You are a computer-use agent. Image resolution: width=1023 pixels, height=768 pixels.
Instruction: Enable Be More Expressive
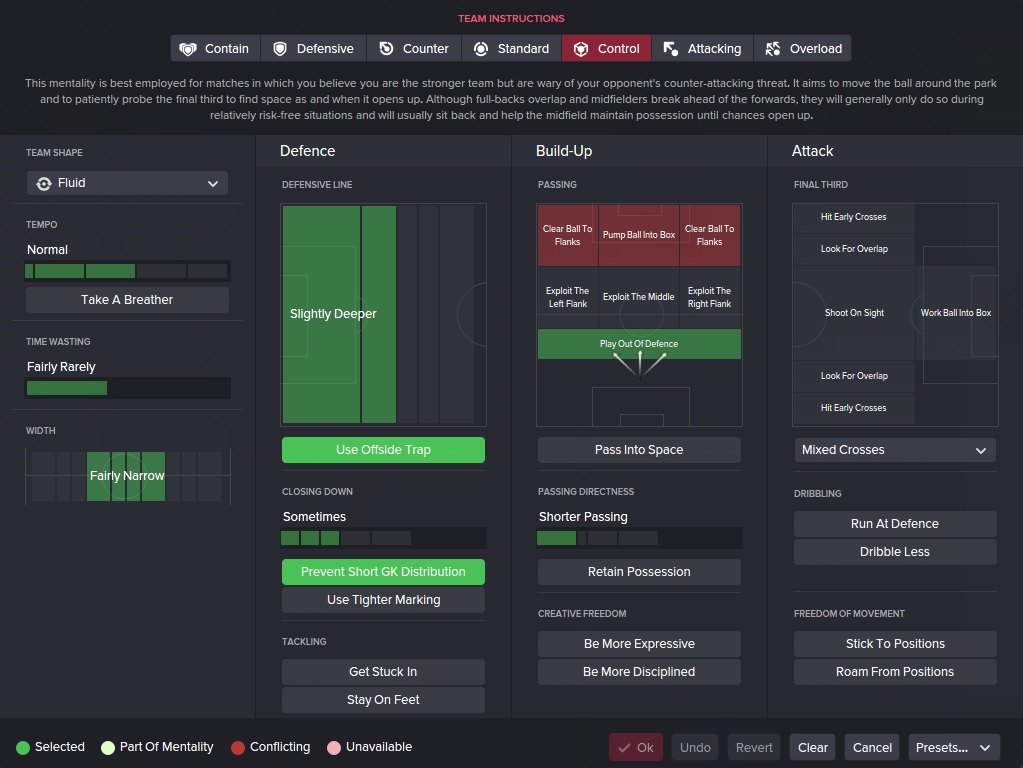pyautogui.click(x=639, y=644)
